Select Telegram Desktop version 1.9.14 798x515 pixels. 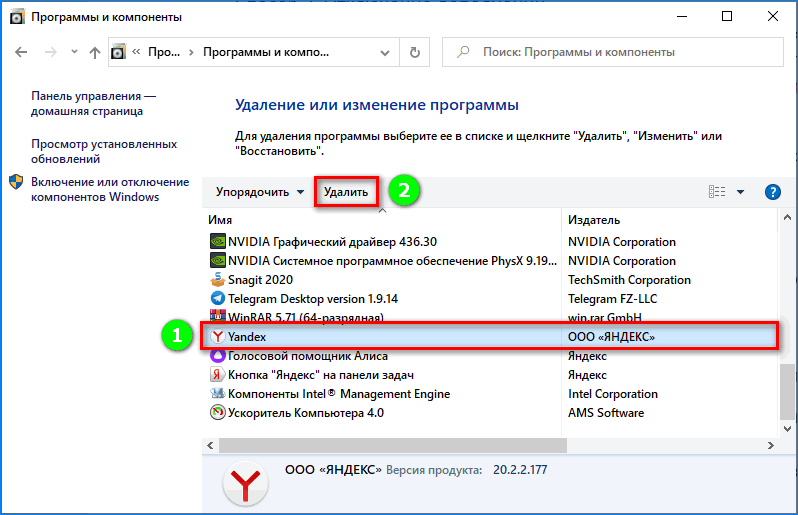(312, 299)
